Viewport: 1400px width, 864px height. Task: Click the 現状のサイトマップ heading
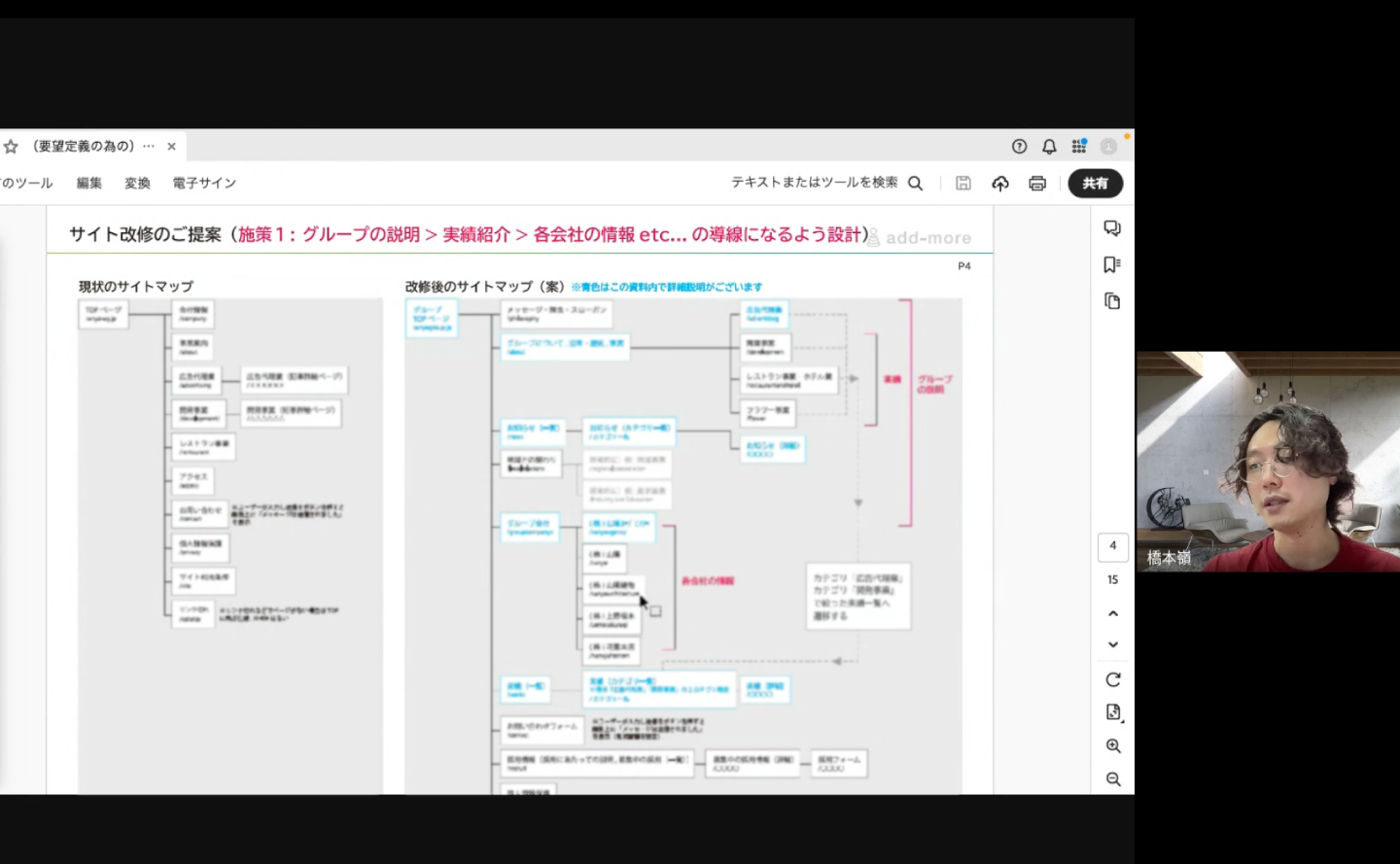click(x=136, y=287)
